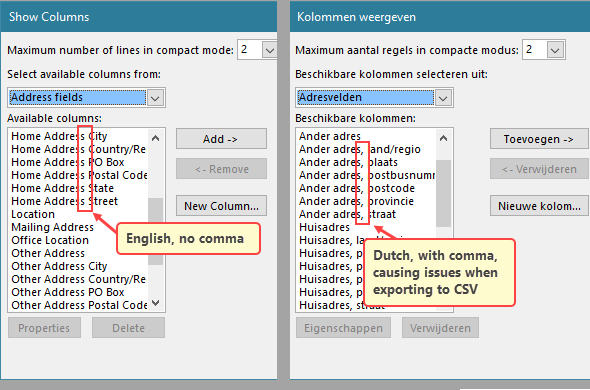The height and width of the screenshot is (390, 590).
Task: Click the Properties button
Action: click(44, 328)
